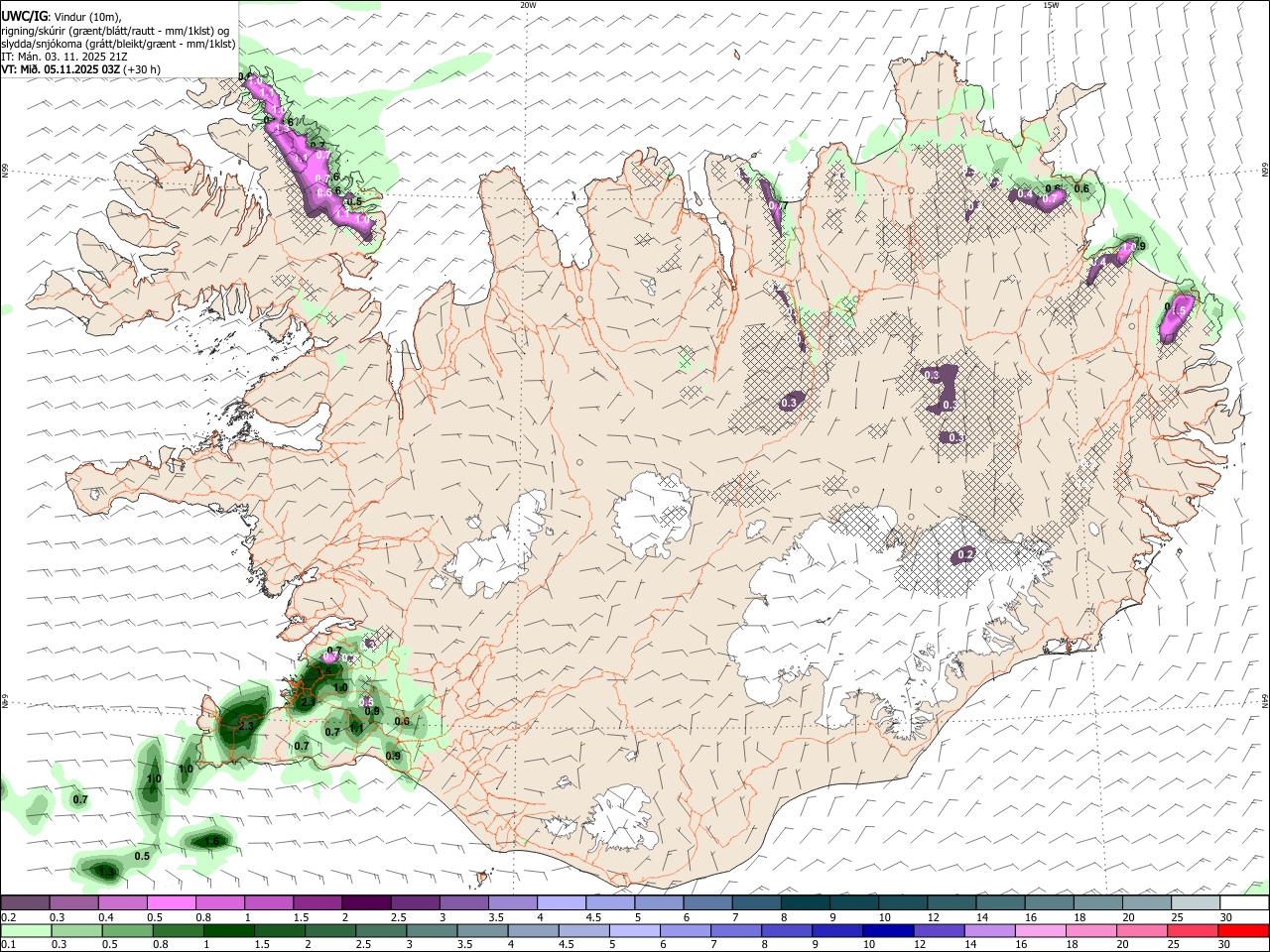Screen dimensions: 1270x952
Task: Pick the bright red 30+ rain swatch
Action: (1242, 931)
